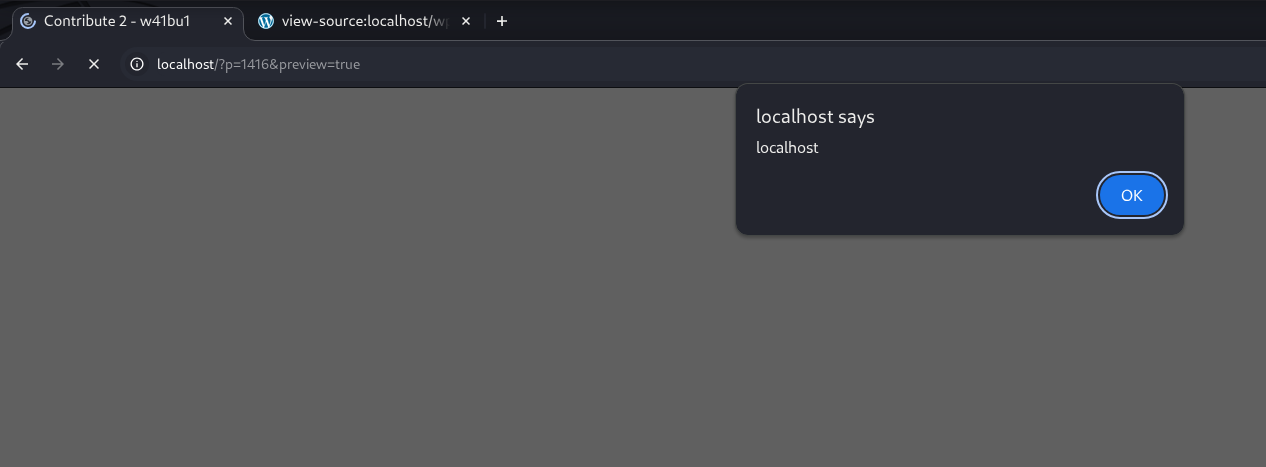Click the ?p=1416&preview=true query text
This screenshot has width=1266, height=467.
point(288,64)
